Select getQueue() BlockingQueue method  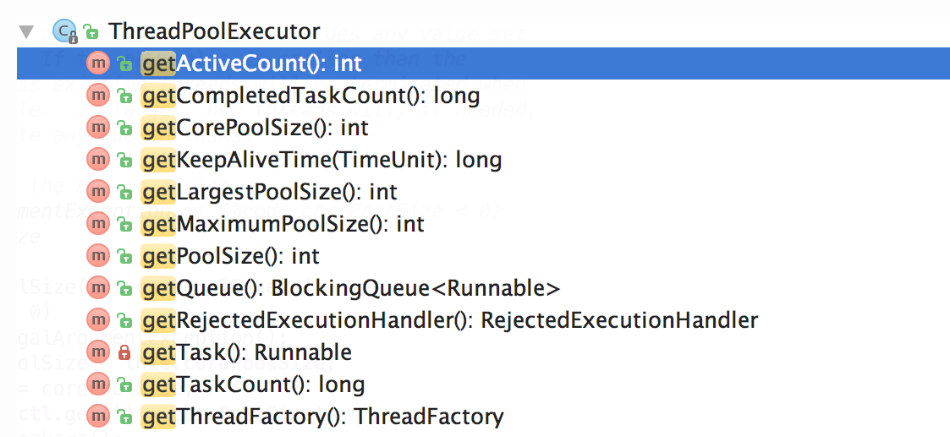(351, 288)
